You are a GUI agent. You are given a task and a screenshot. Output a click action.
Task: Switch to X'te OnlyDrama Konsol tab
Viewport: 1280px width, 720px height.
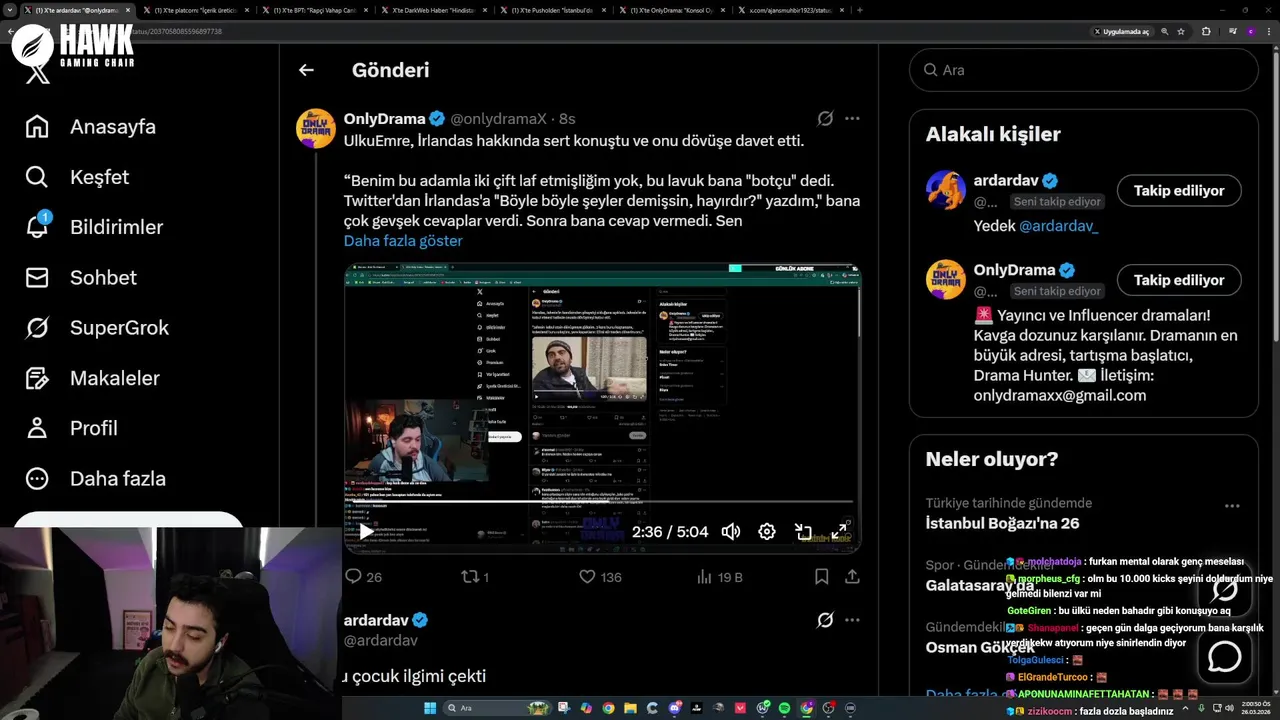click(x=674, y=10)
